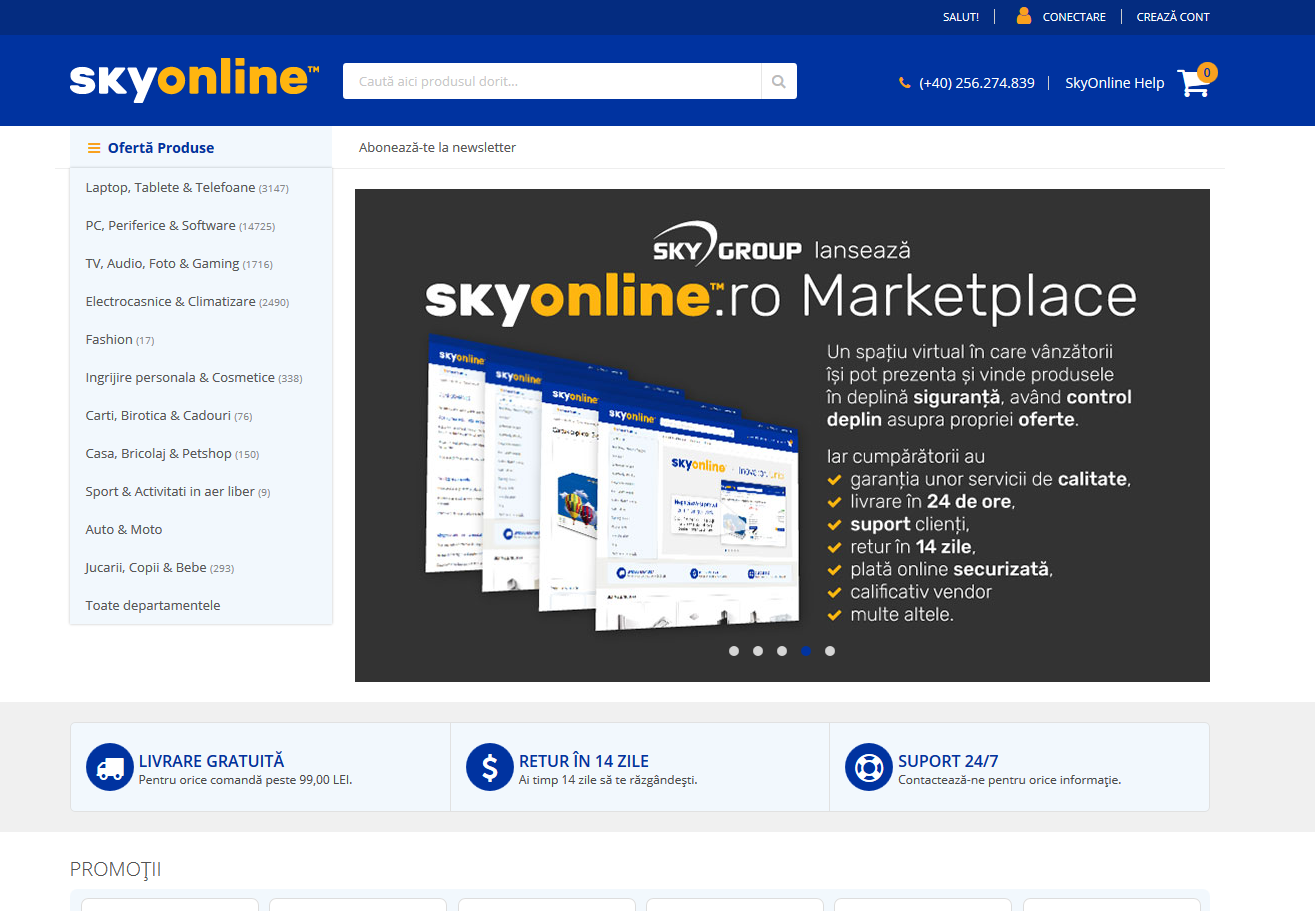This screenshot has height=911, width=1315.
Task: Expand the Ofertă Produse menu header
Action: [201, 148]
